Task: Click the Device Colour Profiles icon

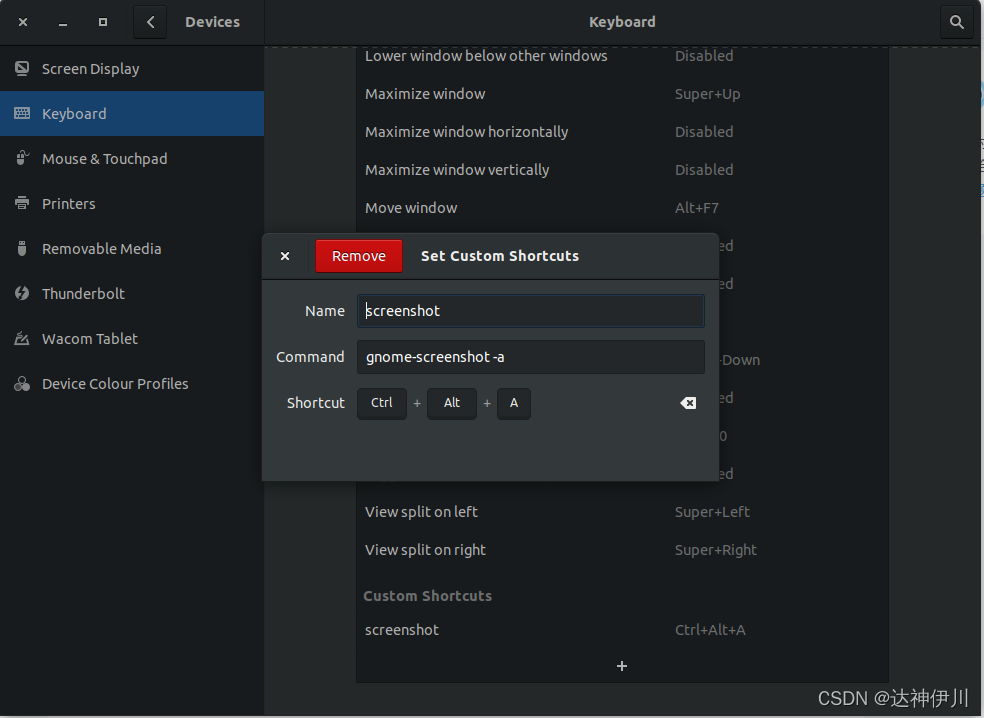Action: pyautogui.click(x=22, y=383)
